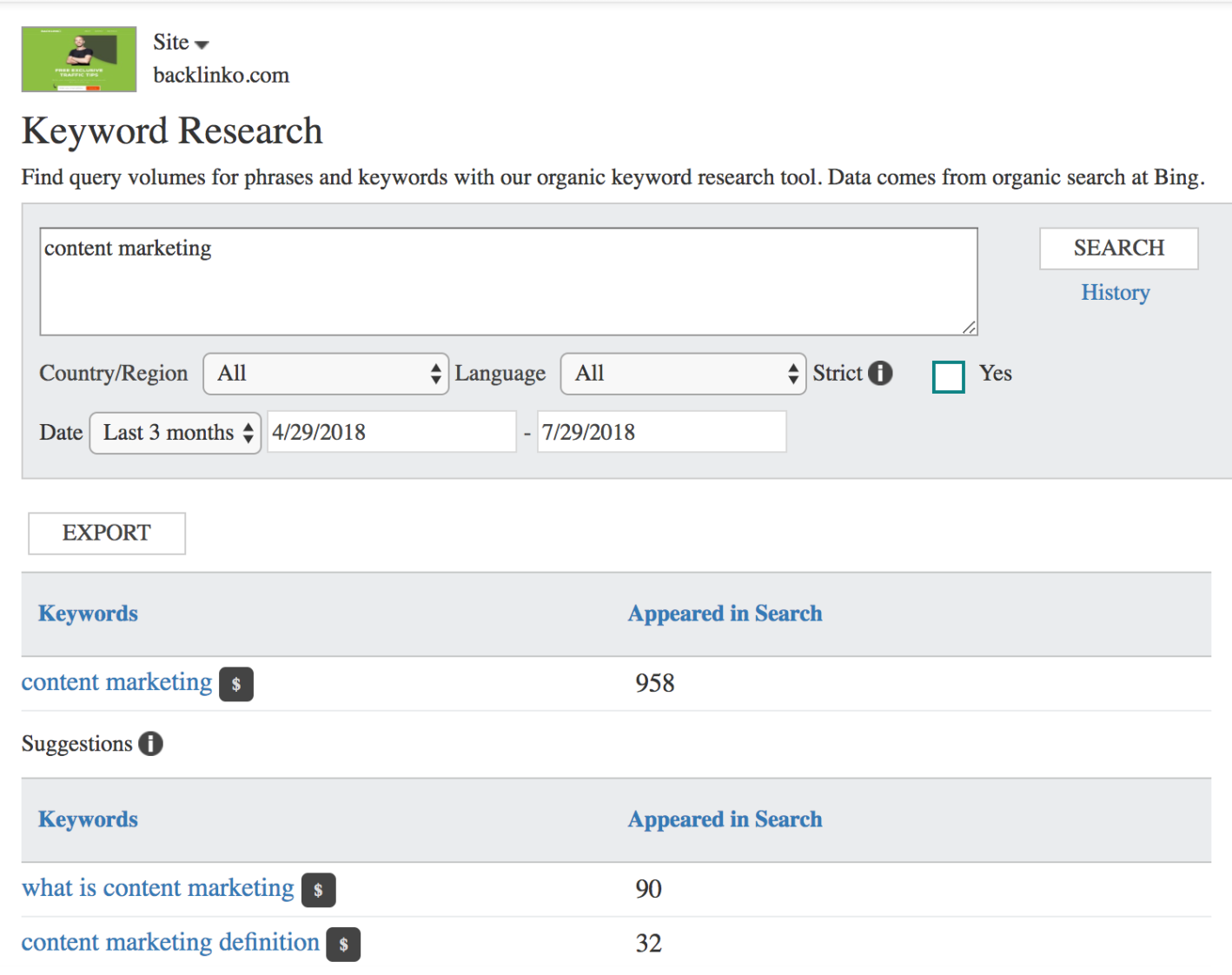The height and width of the screenshot is (975, 1232).
Task: Sort results by the Keywords column header
Action: [87, 614]
